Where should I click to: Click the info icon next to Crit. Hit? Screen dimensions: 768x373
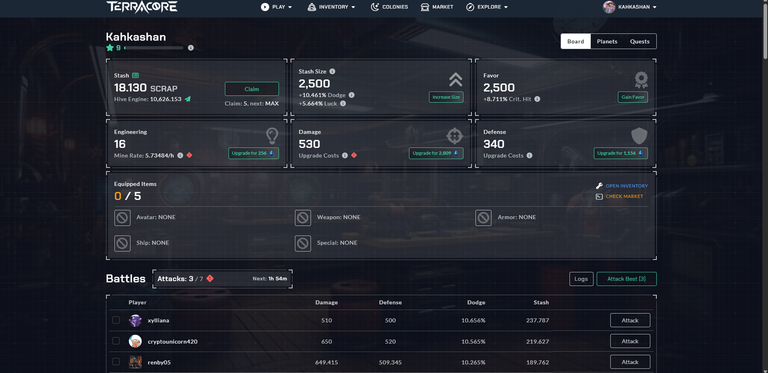point(537,99)
